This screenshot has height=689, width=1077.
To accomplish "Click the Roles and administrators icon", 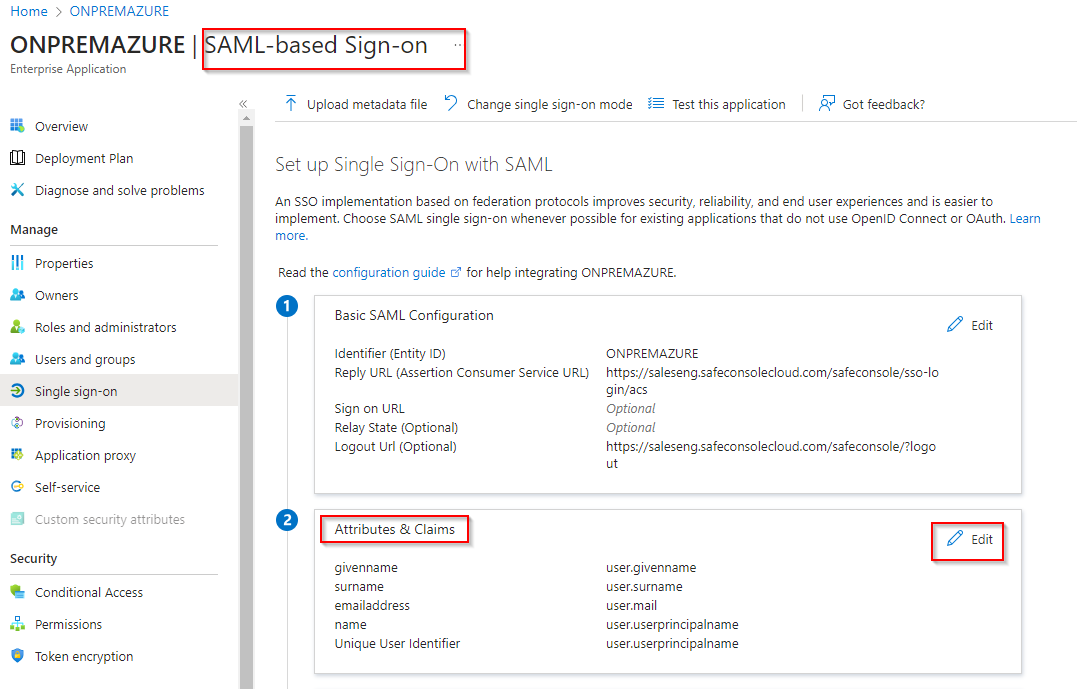I will click(17, 327).
